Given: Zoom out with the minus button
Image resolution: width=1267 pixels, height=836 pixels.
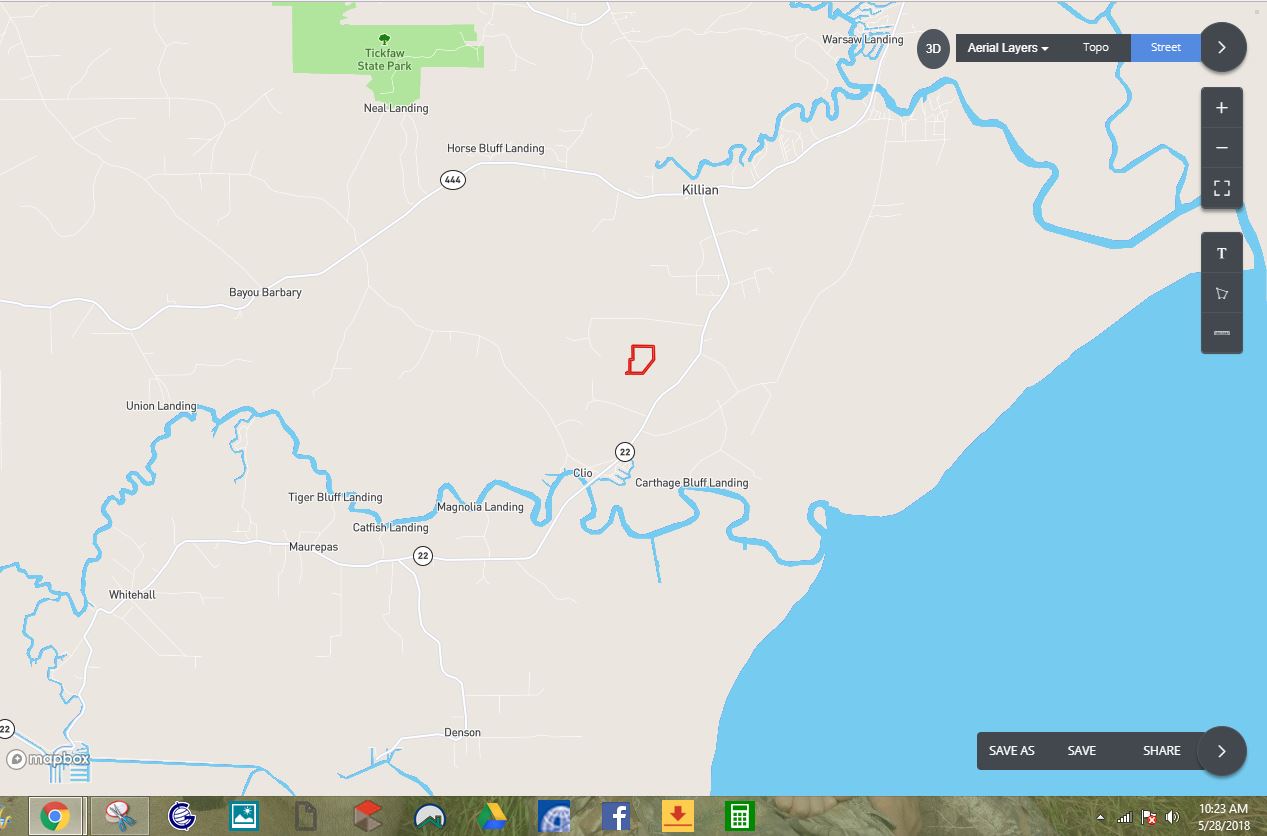Looking at the screenshot, I should point(1221,148).
